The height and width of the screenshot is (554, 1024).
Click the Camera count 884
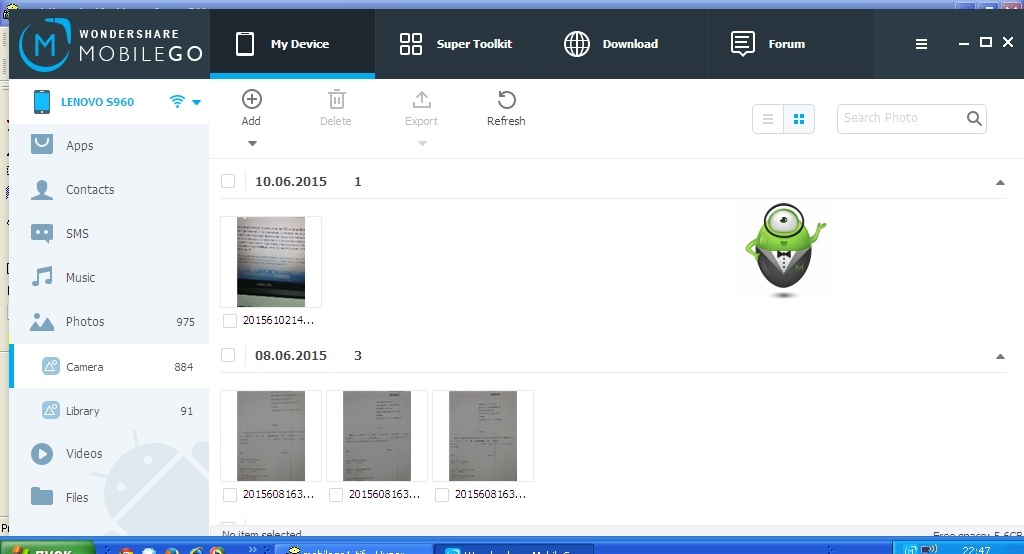click(184, 367)
